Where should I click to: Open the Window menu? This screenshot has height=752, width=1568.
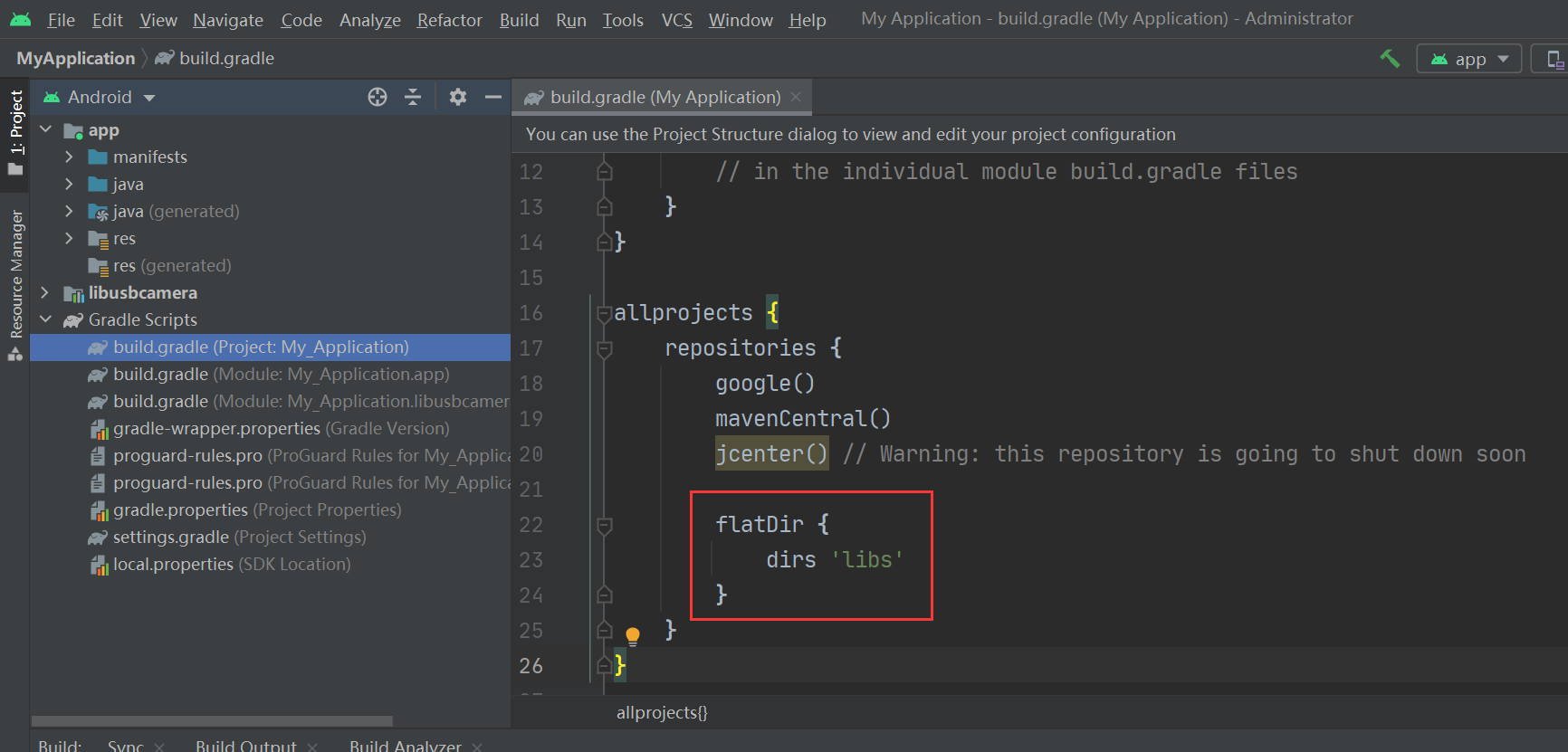tap(741, 20)
